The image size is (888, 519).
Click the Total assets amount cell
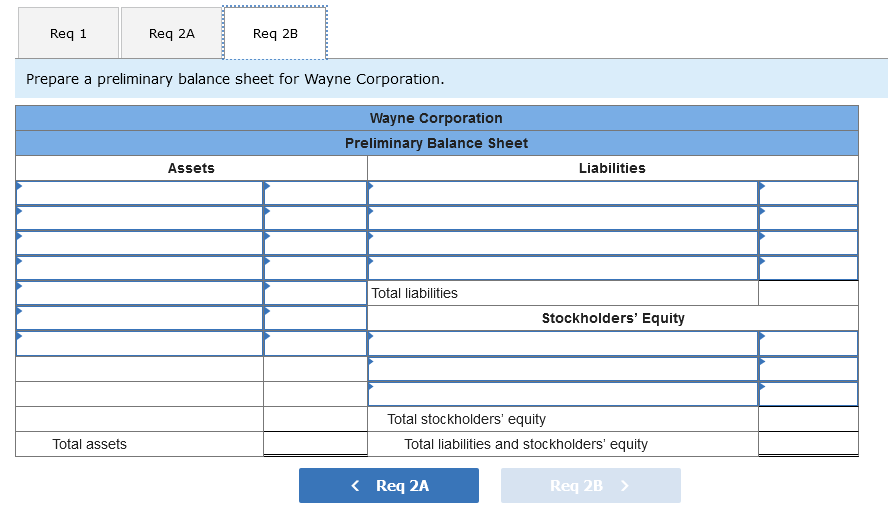tap(315, 444)
